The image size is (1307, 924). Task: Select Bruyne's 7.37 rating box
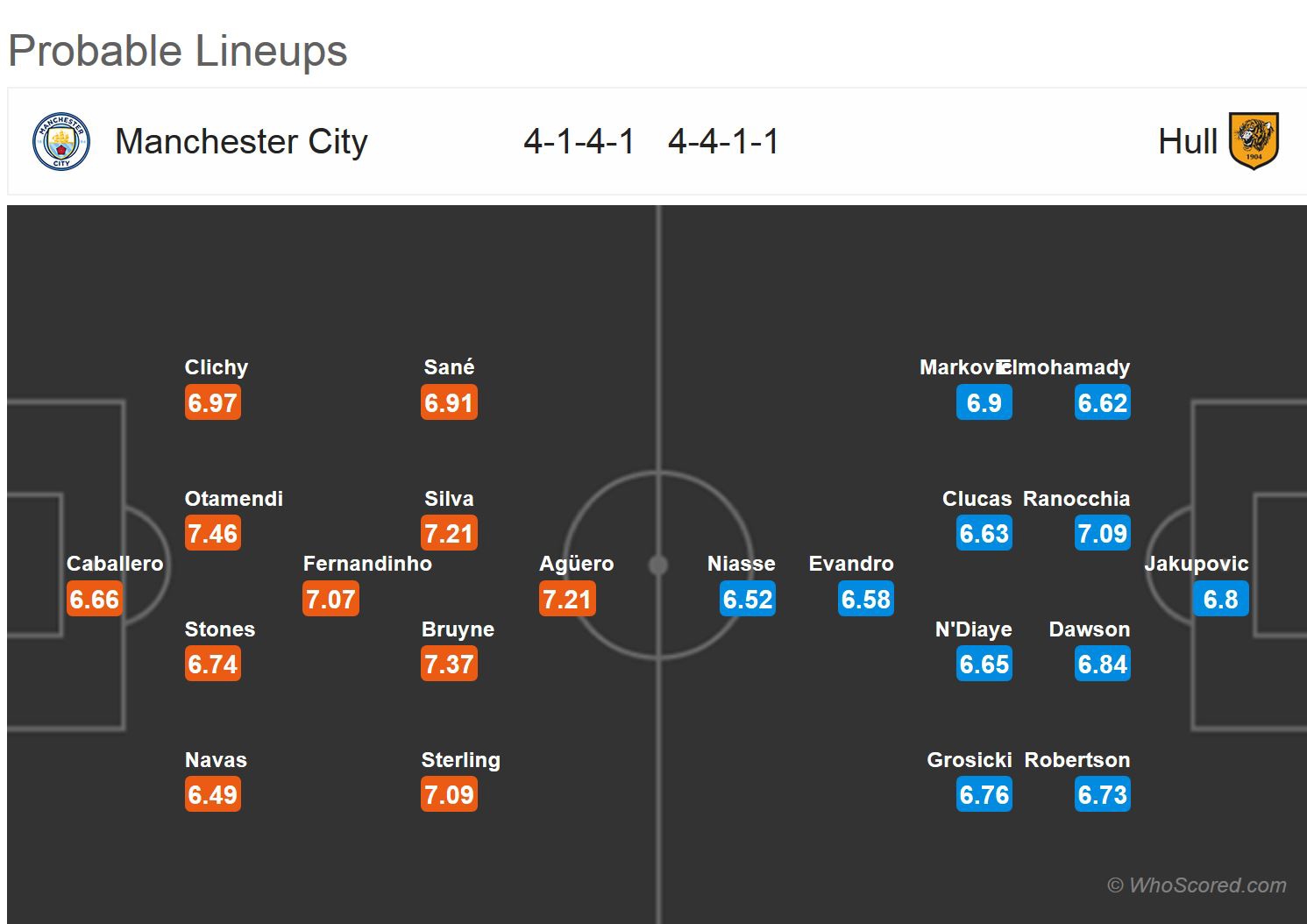click(449, 665)
